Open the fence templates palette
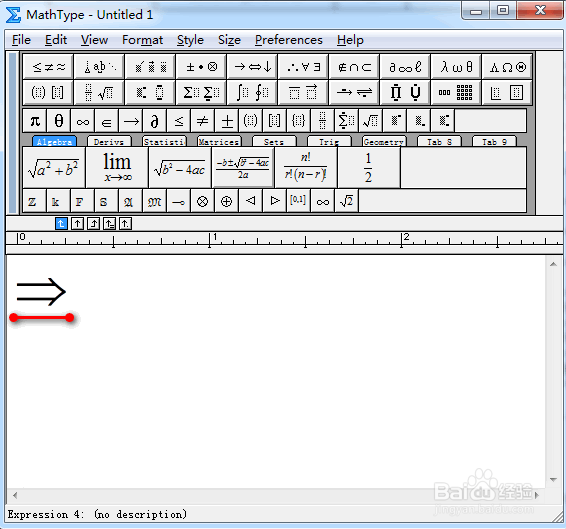This screenshot has width=566, height=529. (x=48, y=92)
